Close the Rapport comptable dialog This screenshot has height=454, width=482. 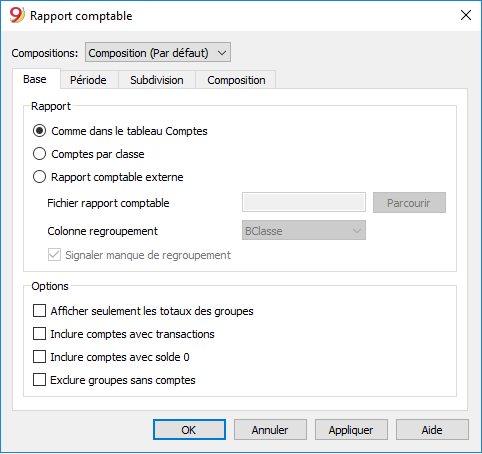(x=466, y=15)
